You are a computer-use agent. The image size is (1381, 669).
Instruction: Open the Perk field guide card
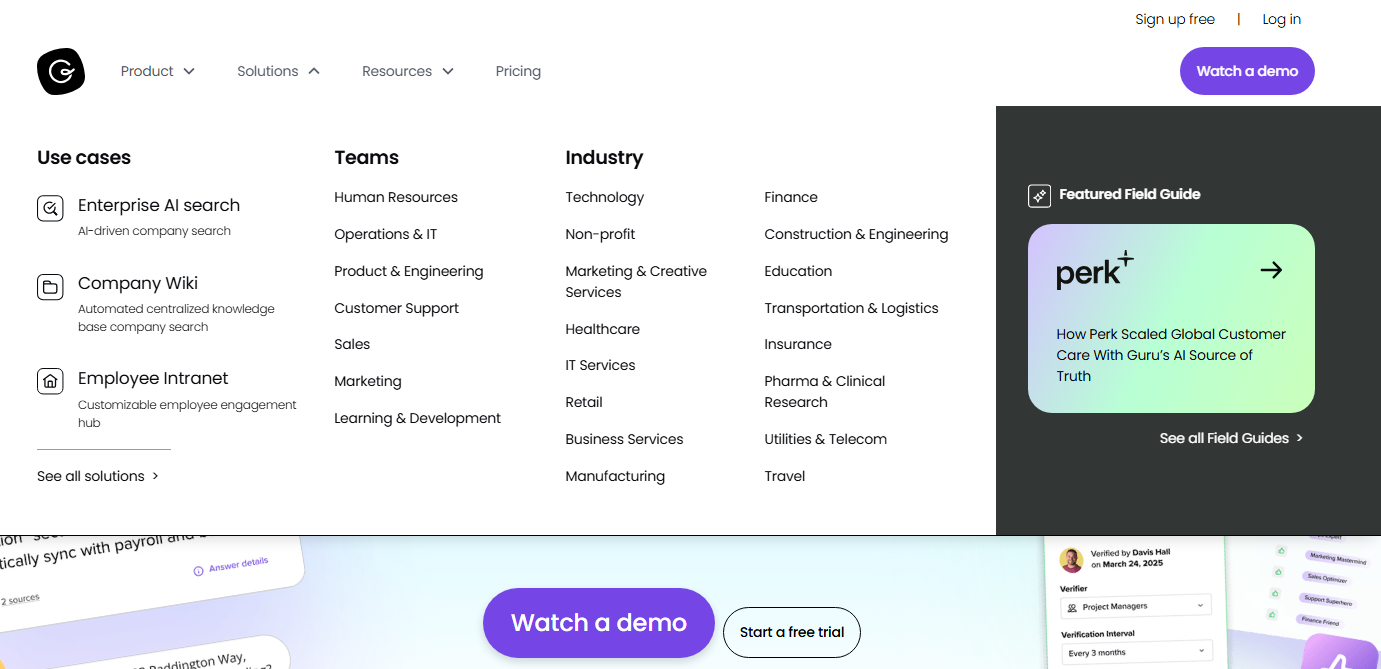(x=1171, y=318)
